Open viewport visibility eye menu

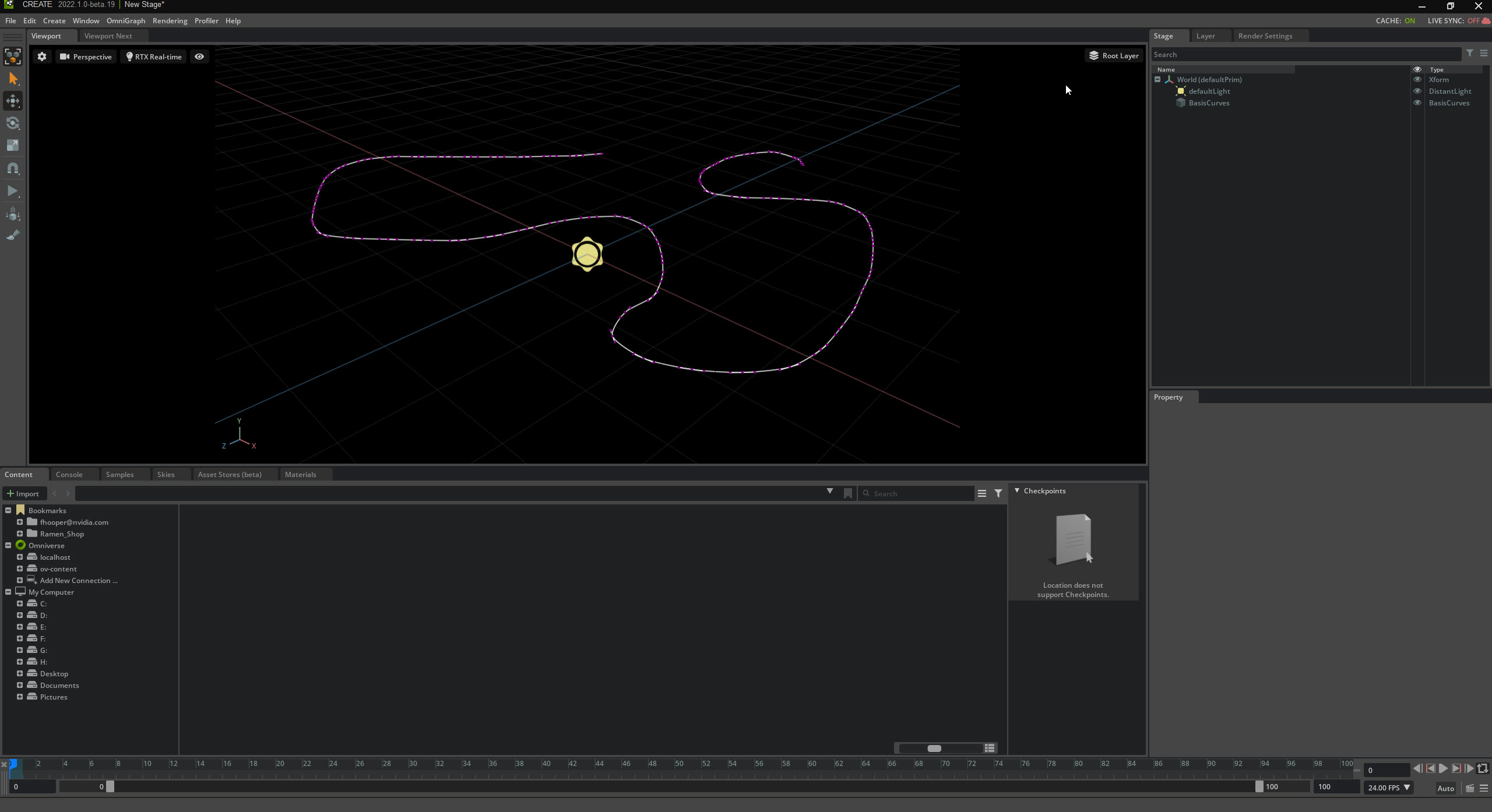pos(199,57)
